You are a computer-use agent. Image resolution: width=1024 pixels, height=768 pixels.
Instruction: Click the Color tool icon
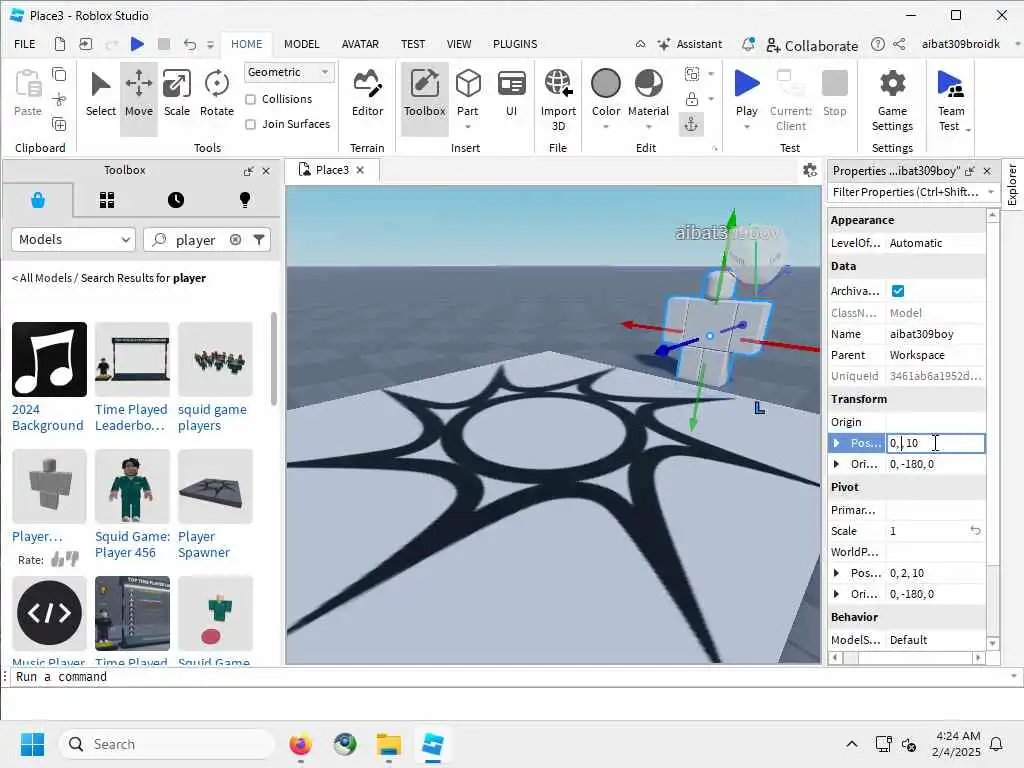[x=605, y=84]
